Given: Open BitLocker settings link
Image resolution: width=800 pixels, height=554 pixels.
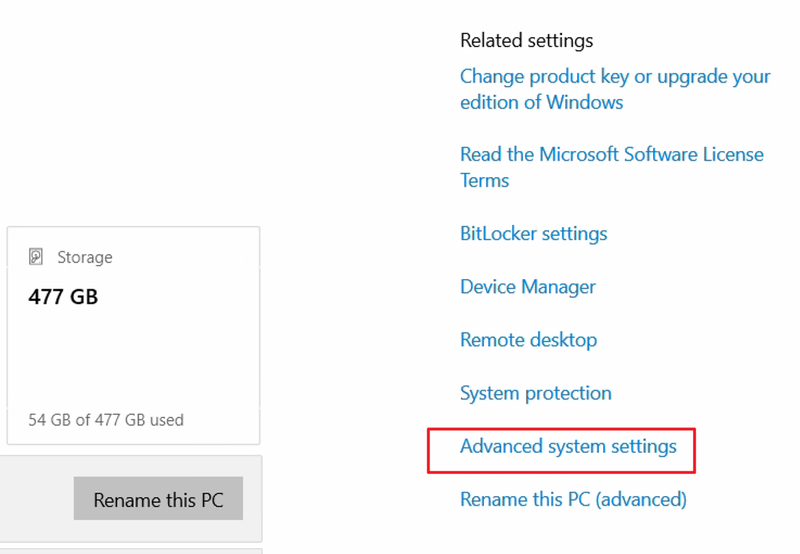Looking at the screenshot, I should pyautogui.click(x=534, y=234).
